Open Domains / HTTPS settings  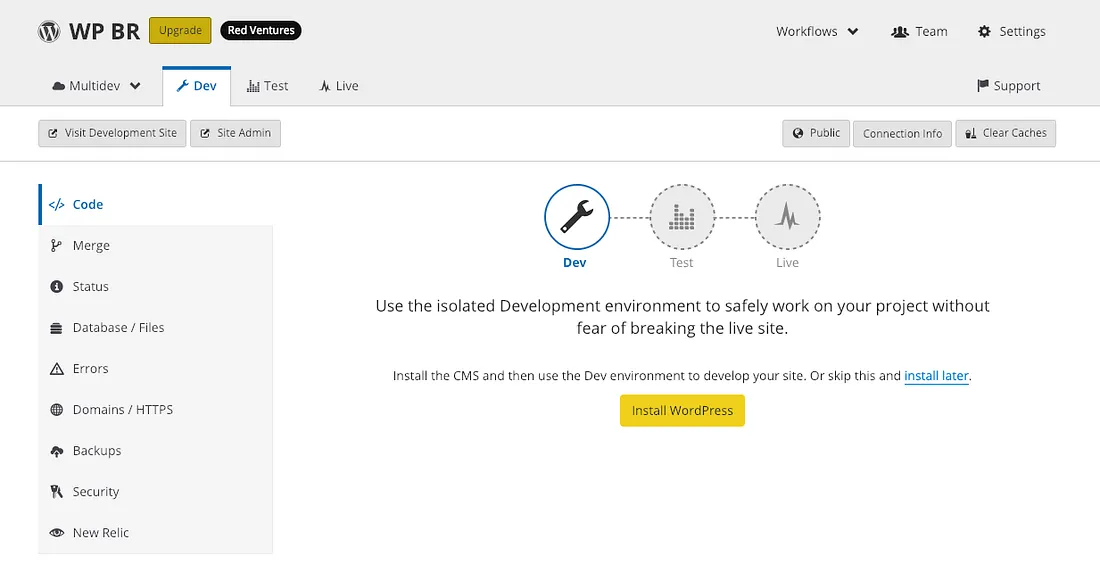122,410
